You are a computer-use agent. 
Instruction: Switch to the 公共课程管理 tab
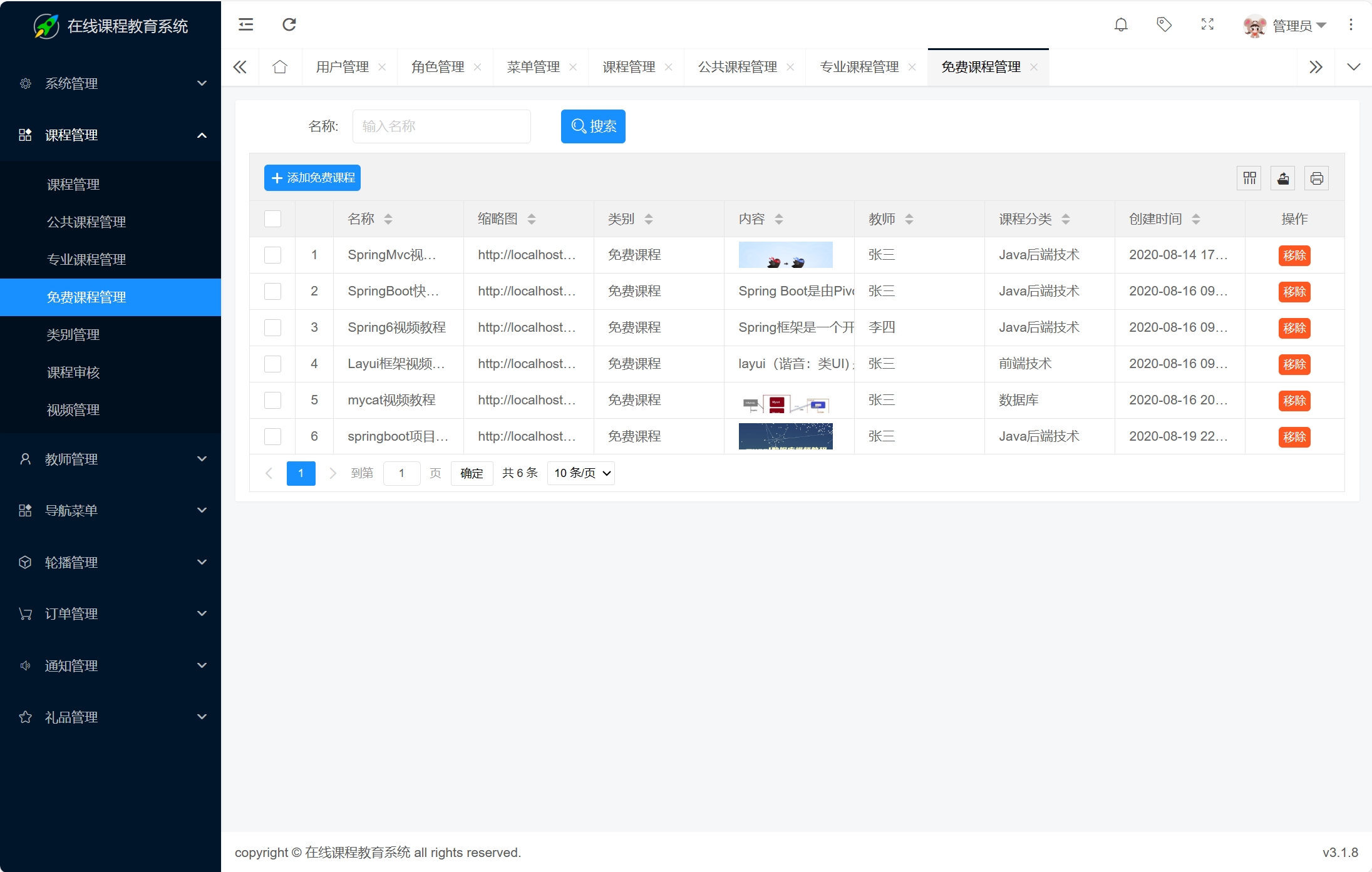point(737,67)
